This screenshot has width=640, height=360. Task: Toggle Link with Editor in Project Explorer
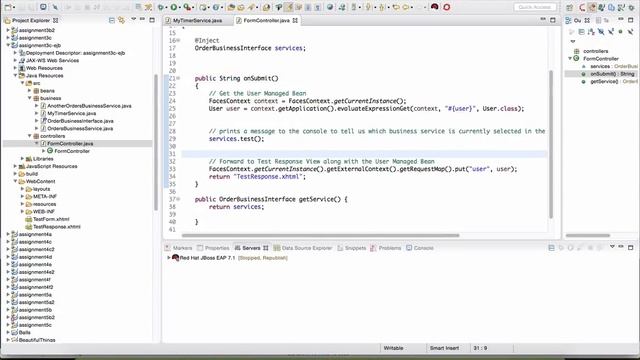[x=121, y=20]
